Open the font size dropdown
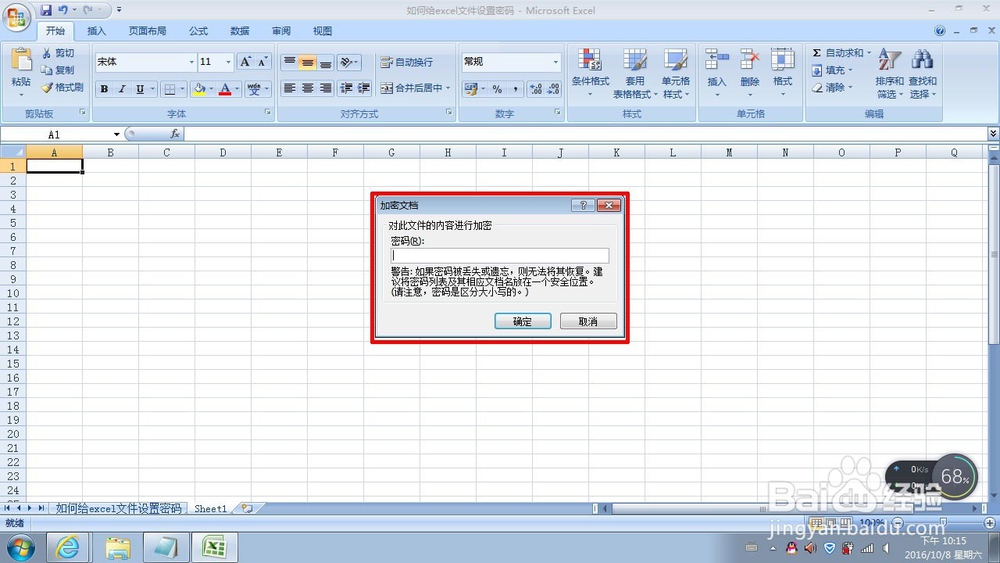The image size is (1000, 563). point(228,62)
